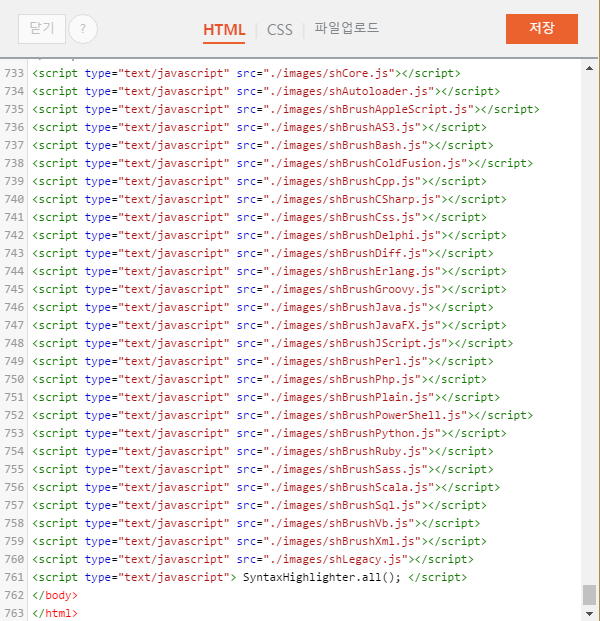The width and height of the screenshot is (600, 621).
Task: Click line number 750 in gutter
Action: point(14,379)
